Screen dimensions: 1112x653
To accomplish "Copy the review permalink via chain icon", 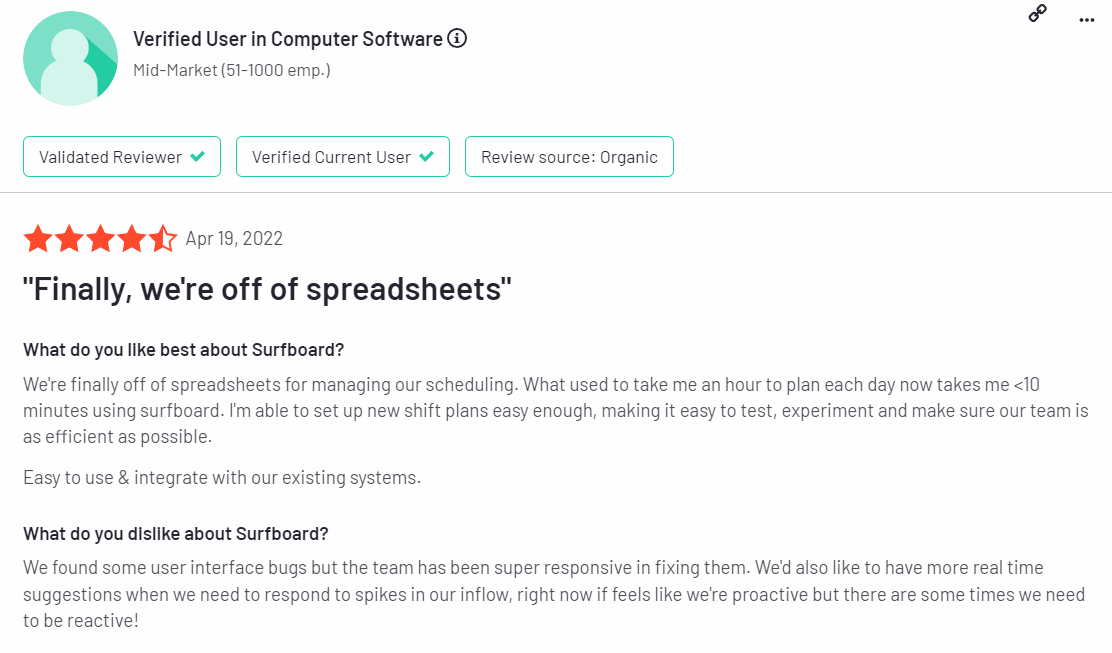I will pyautogui.click(x=1038, y=13).
